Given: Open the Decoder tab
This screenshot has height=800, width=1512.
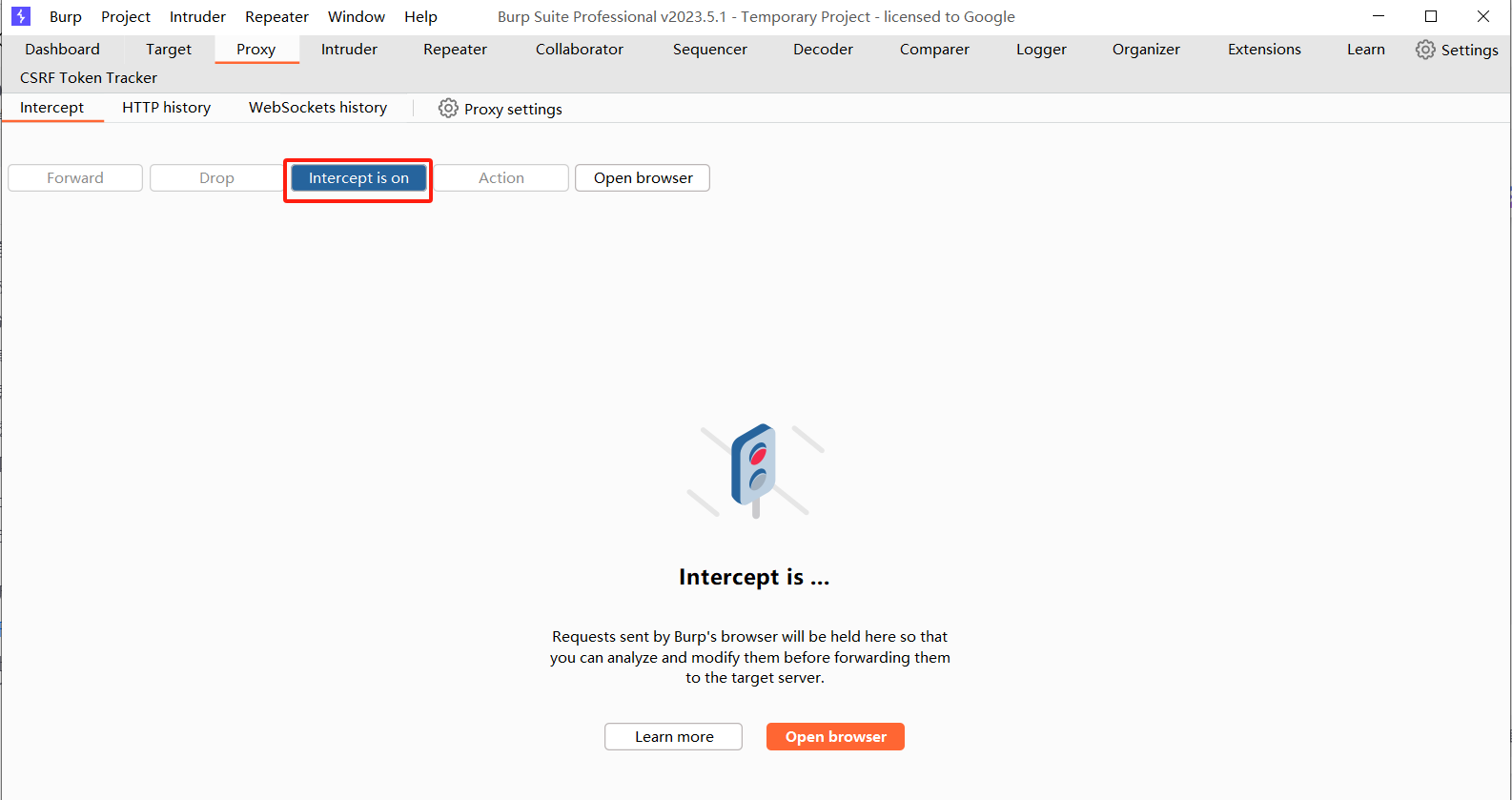Looking at the screenshot, I should point(823,50).
